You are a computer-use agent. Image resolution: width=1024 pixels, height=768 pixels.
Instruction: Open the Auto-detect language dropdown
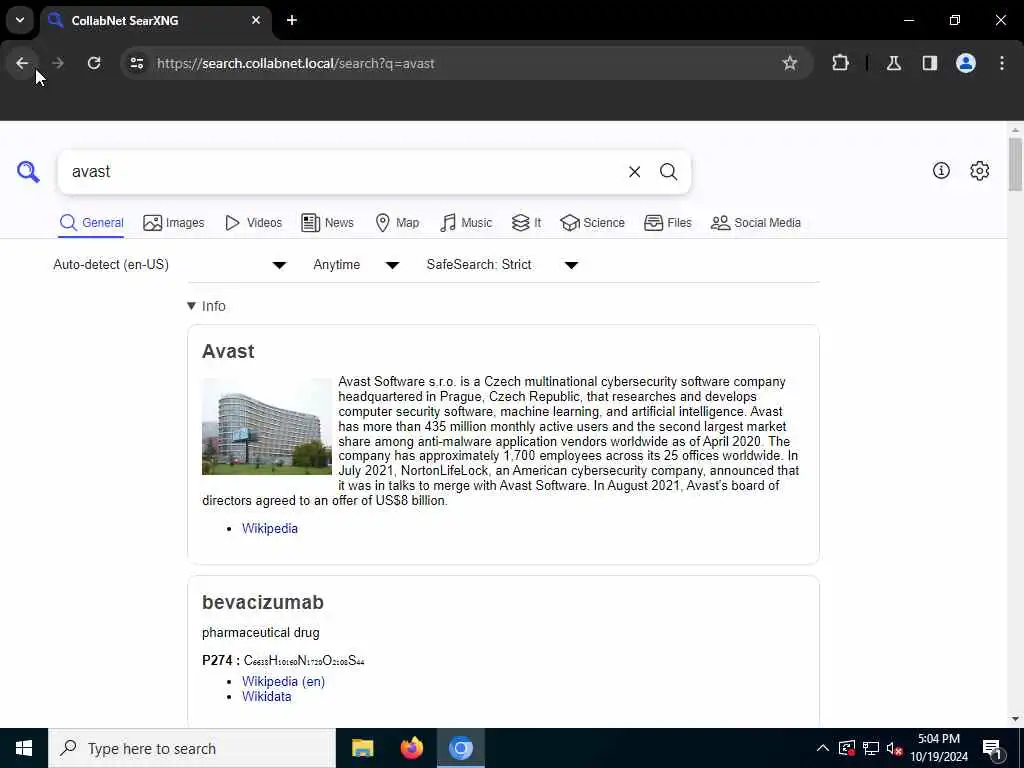[170, 264]
